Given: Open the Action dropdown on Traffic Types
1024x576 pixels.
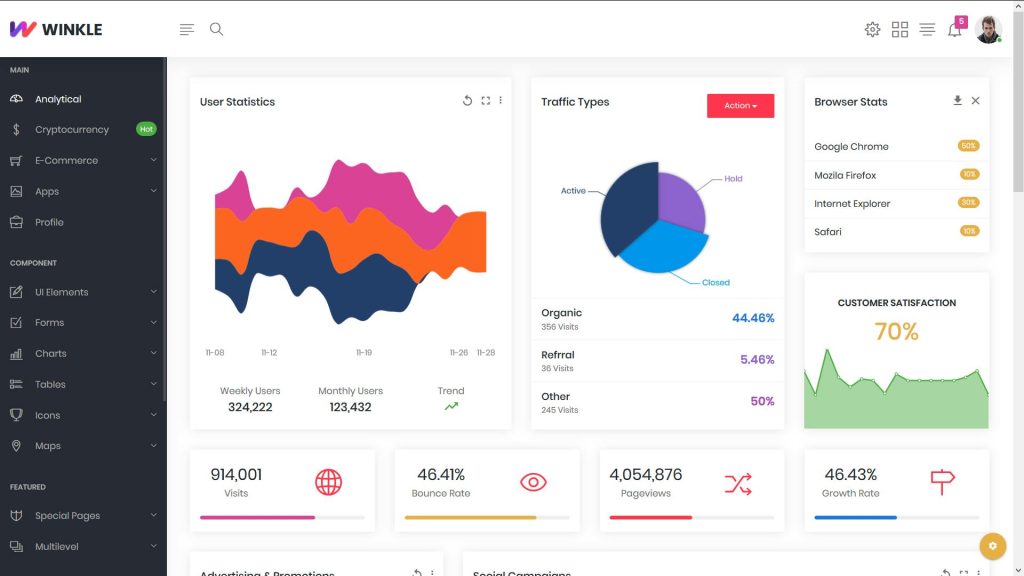Looking at the screenshot, I should tap(740, 105).
